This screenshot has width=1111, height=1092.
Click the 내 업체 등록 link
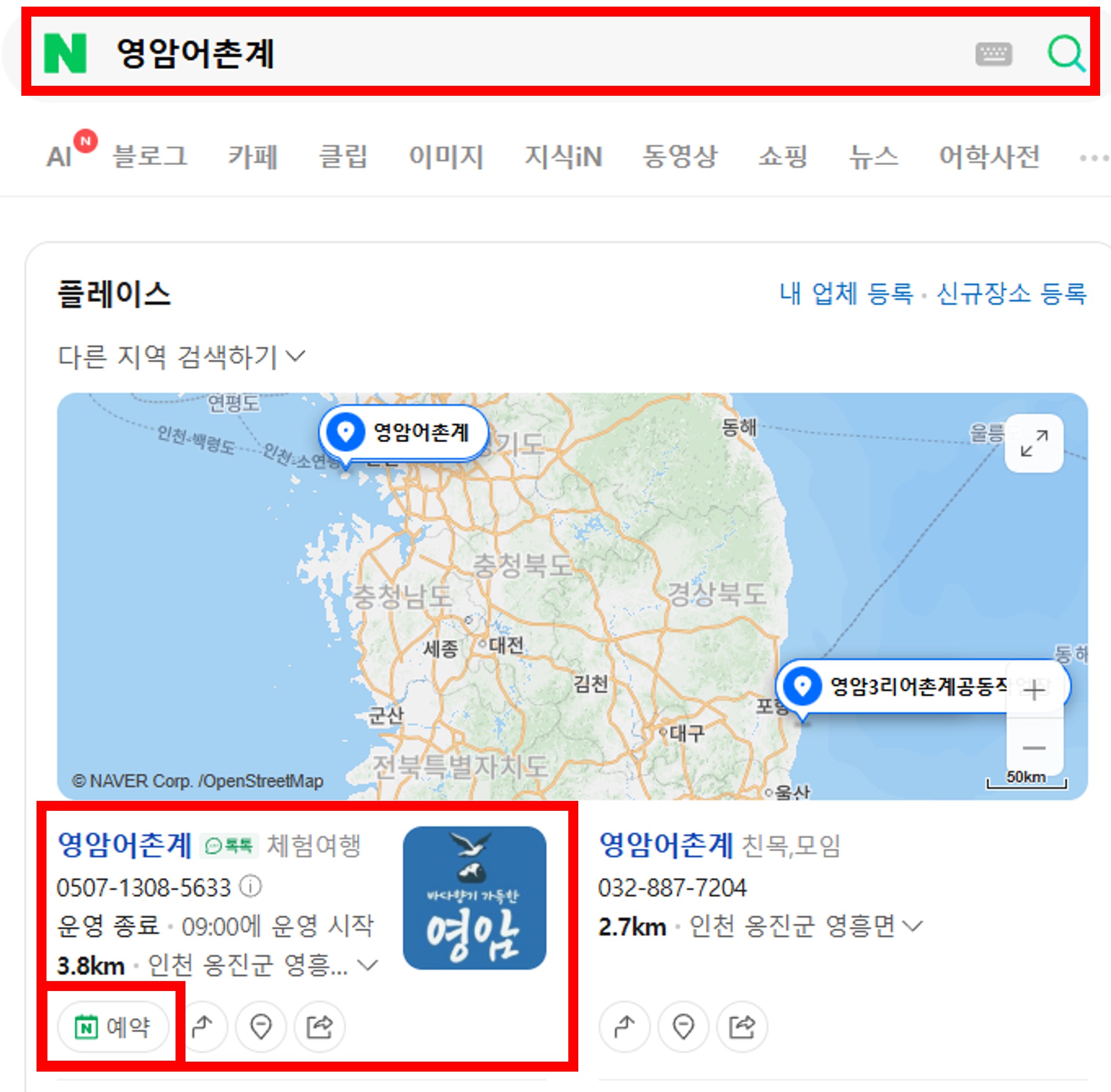(846, 294)
